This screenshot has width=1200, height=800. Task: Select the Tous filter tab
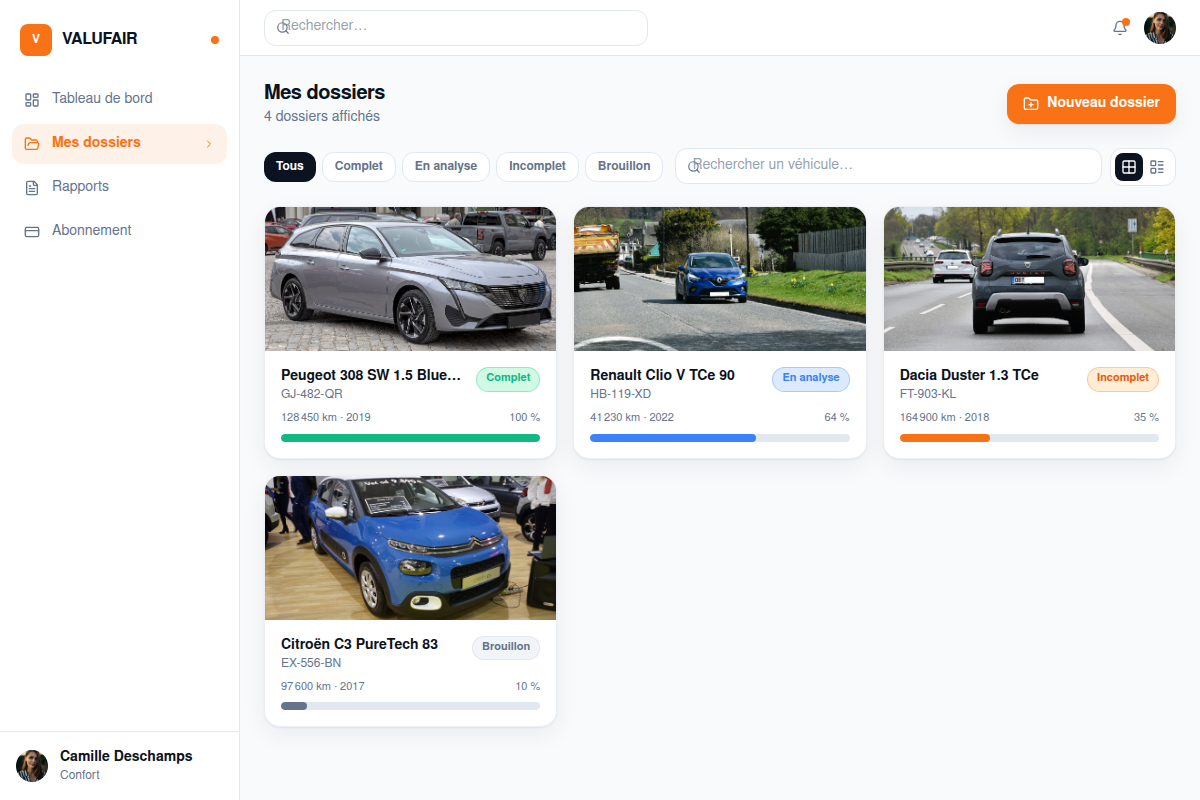point(290,166)
